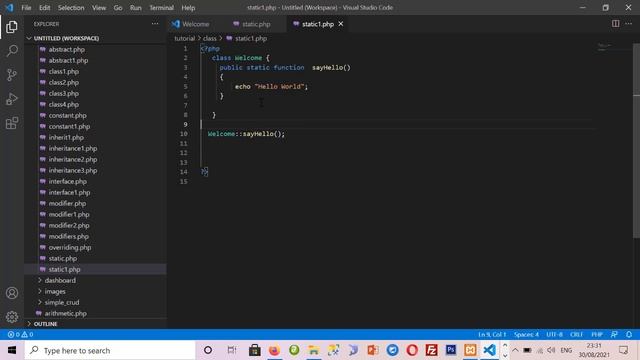Open FileZilla from the taskbar
The image size is (640, 360).
tap(431, 350)
